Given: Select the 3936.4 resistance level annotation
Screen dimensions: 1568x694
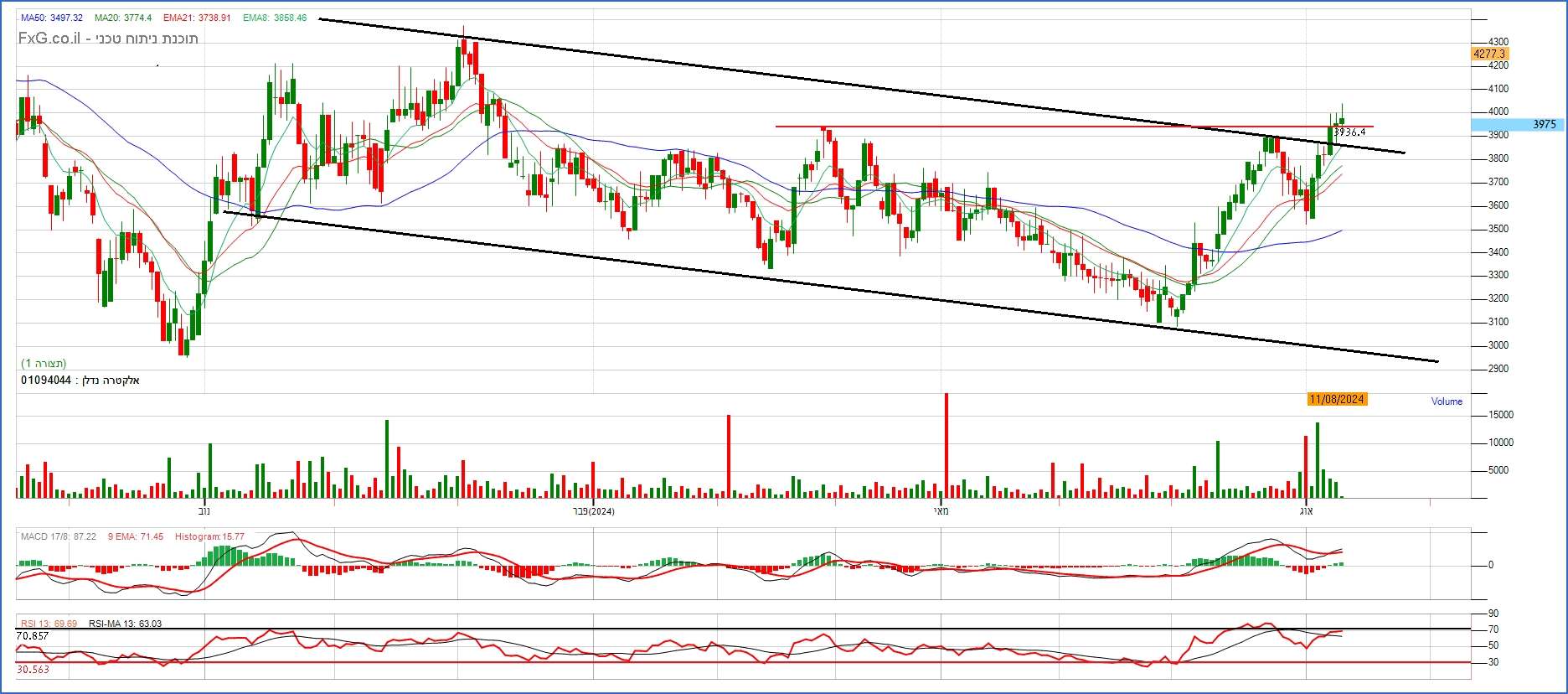Looking at the screenshot, I should (x=1349, y=132).
